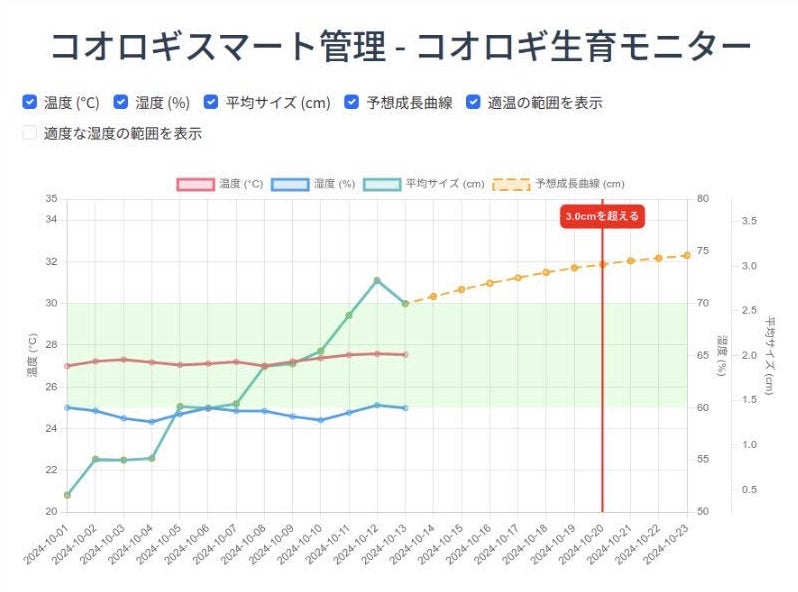
Task: Disable the 平均サイズ (cm) checkbox
Action: pos(211,102)
